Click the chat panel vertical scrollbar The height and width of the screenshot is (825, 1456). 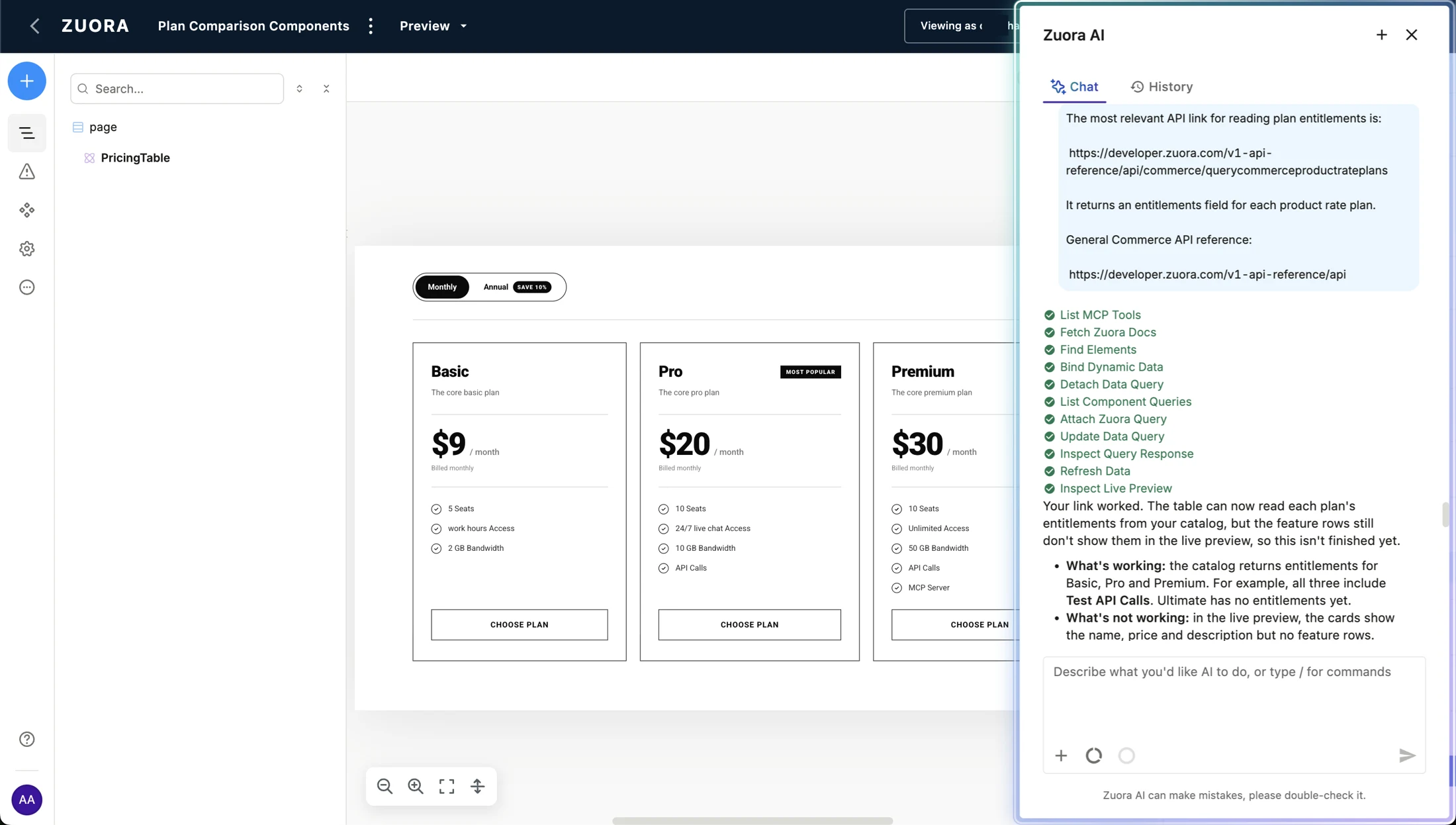click(x=1445, y=514)
